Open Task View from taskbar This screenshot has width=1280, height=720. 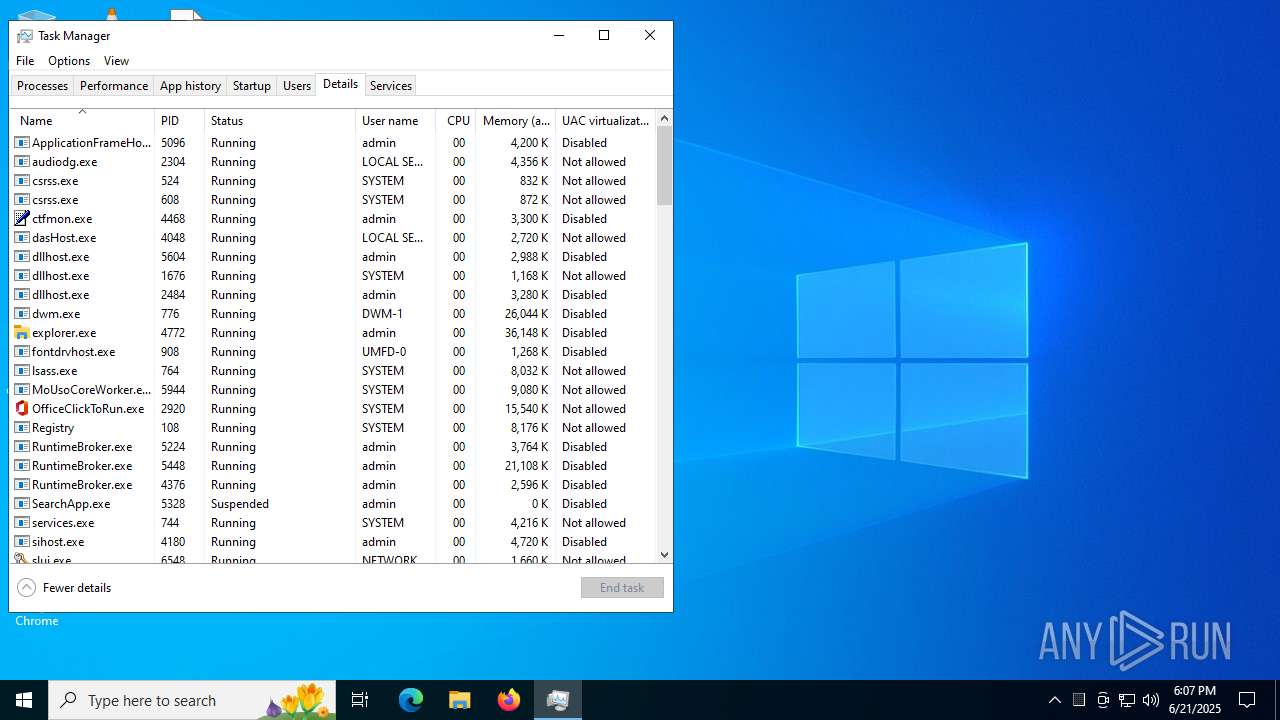point(360,700)
